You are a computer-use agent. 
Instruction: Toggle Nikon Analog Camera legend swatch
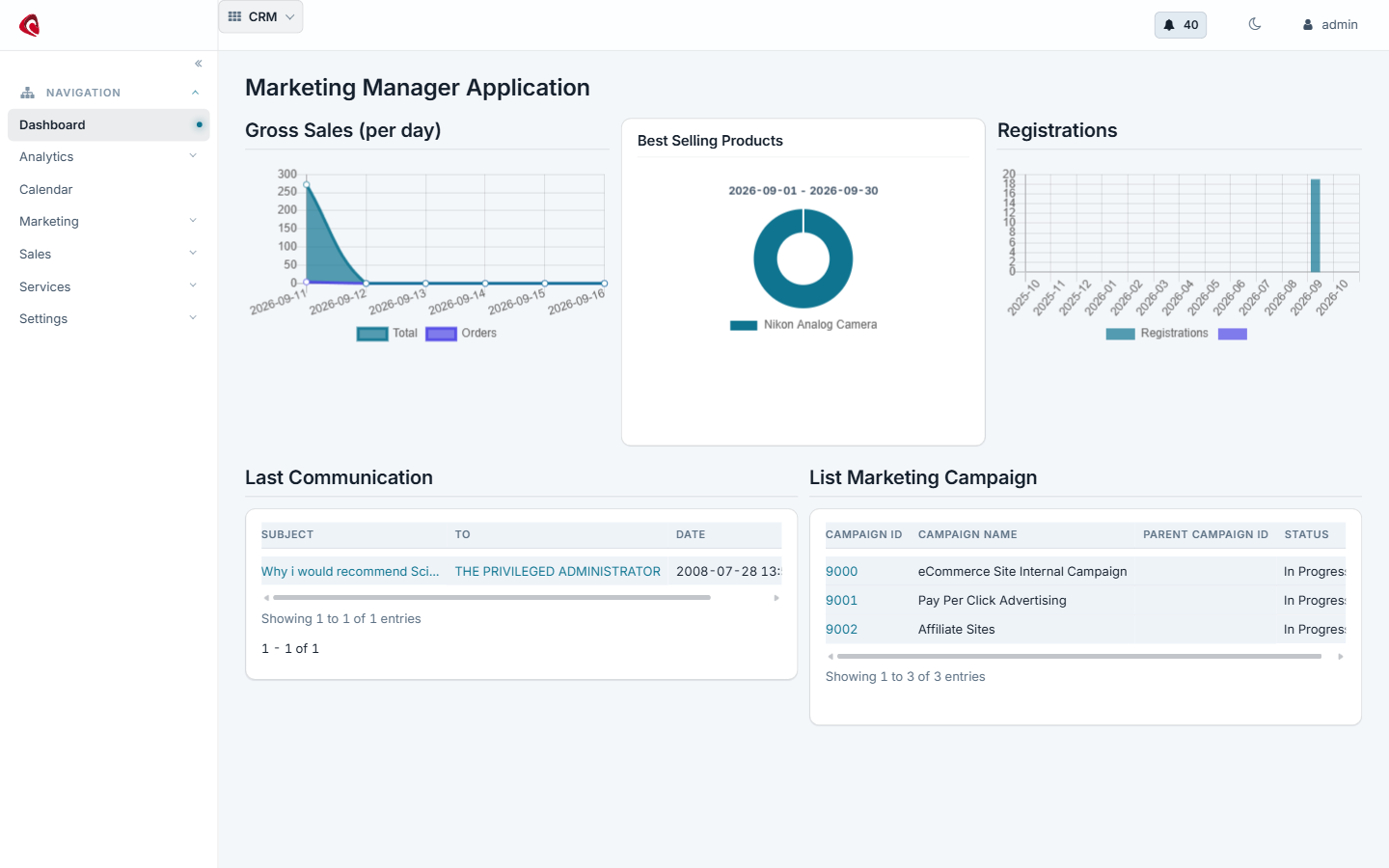click(744, 325)
